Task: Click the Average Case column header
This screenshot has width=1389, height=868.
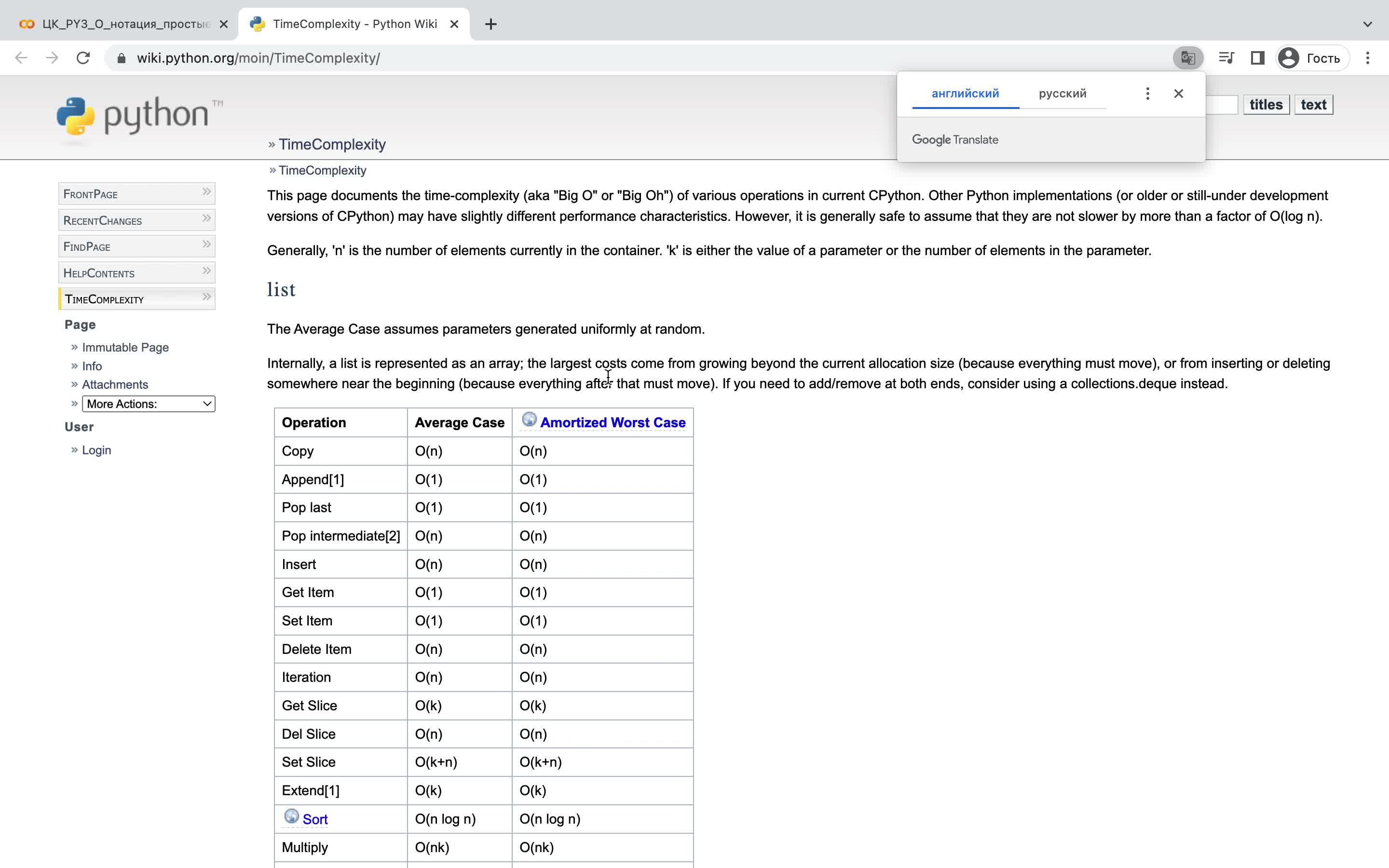Action: pos(460,422)
